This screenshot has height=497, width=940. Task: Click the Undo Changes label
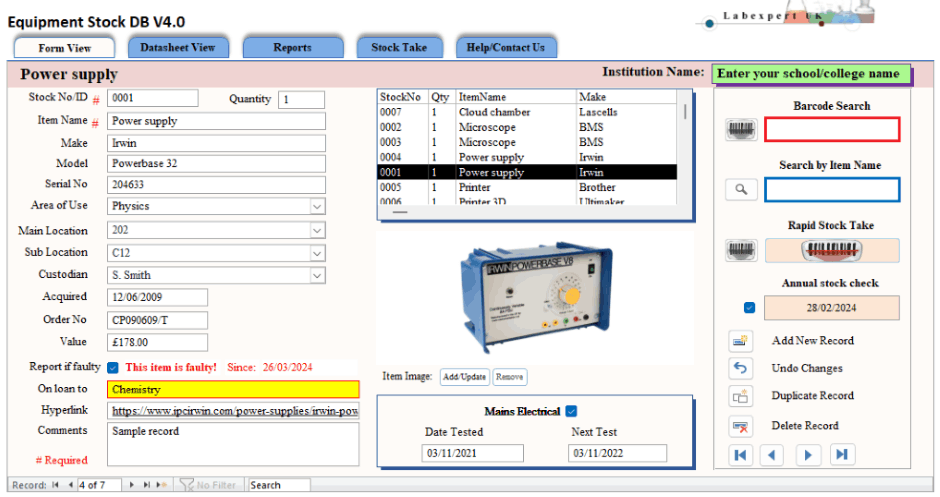coord(807,368)
